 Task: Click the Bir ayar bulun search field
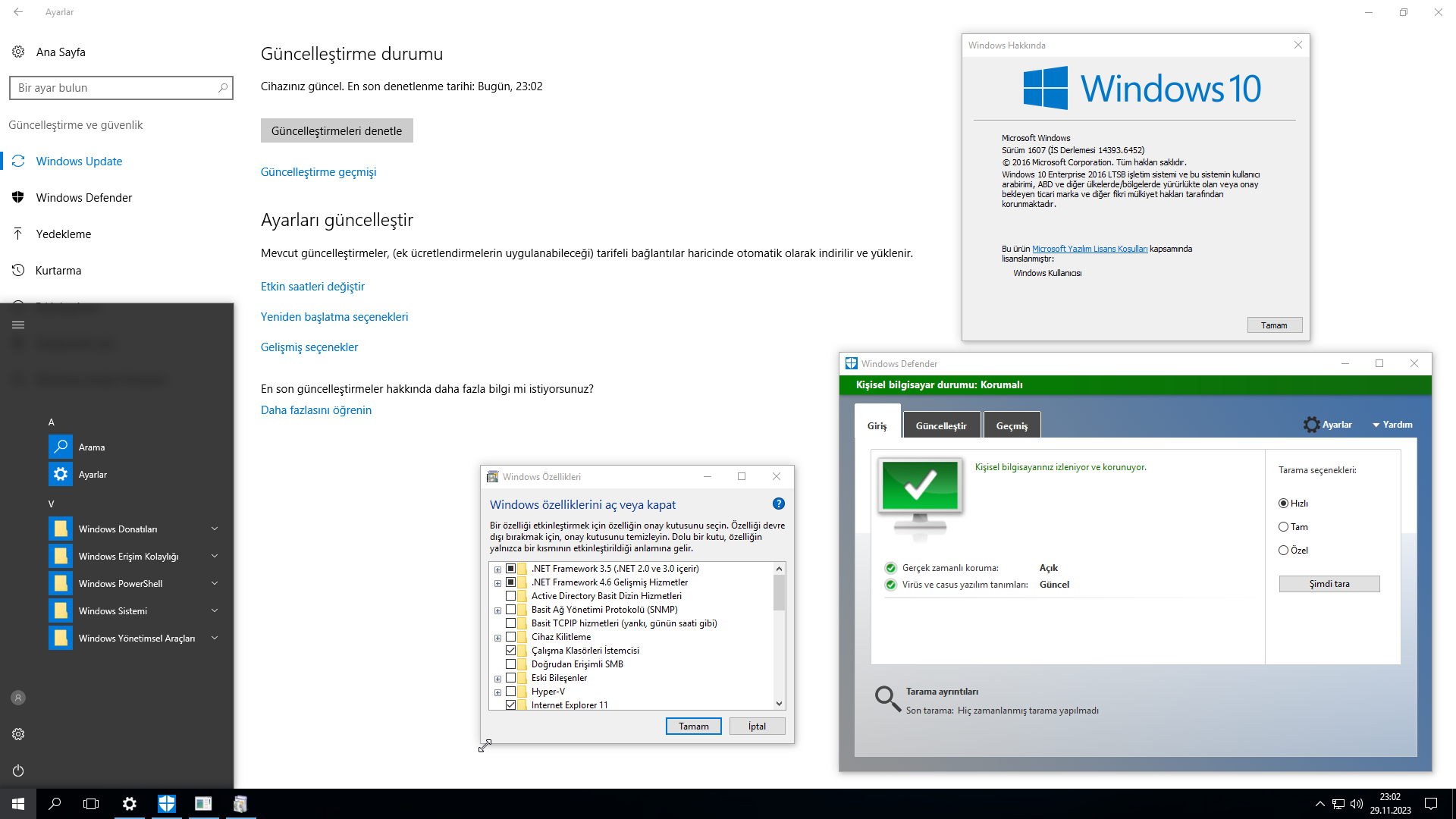pyautogui.click(x=121, y=88)
